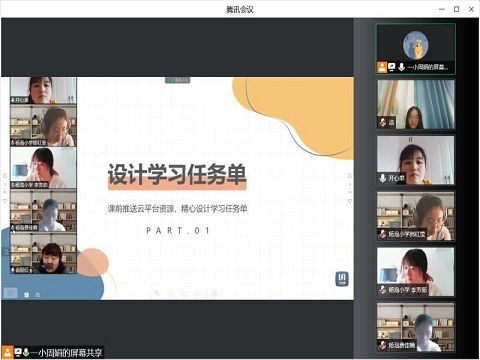
Task: Click the magnifier zoom icon in slide's bottom-left
Action: click(x=38, y=295)
